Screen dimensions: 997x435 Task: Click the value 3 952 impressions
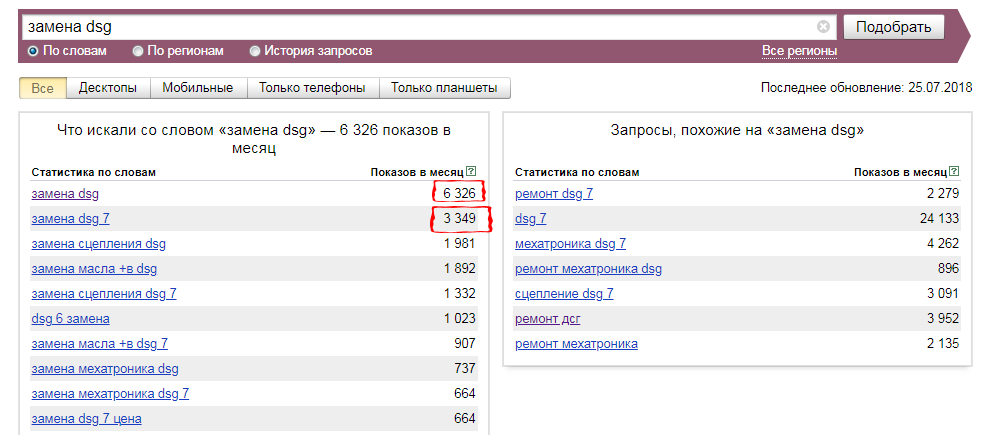[943, 319]
